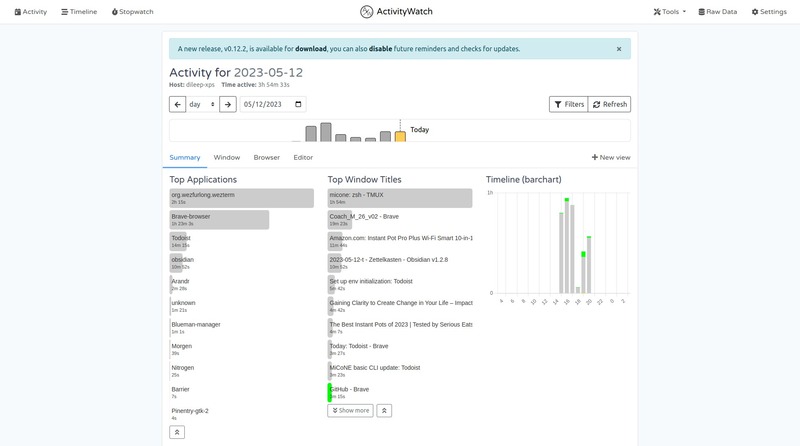The width and height of the screenshot is (800, 446).
Task: Select 'Coach_M_26_v02 - Brave' window title
Action: click(400, 220)
